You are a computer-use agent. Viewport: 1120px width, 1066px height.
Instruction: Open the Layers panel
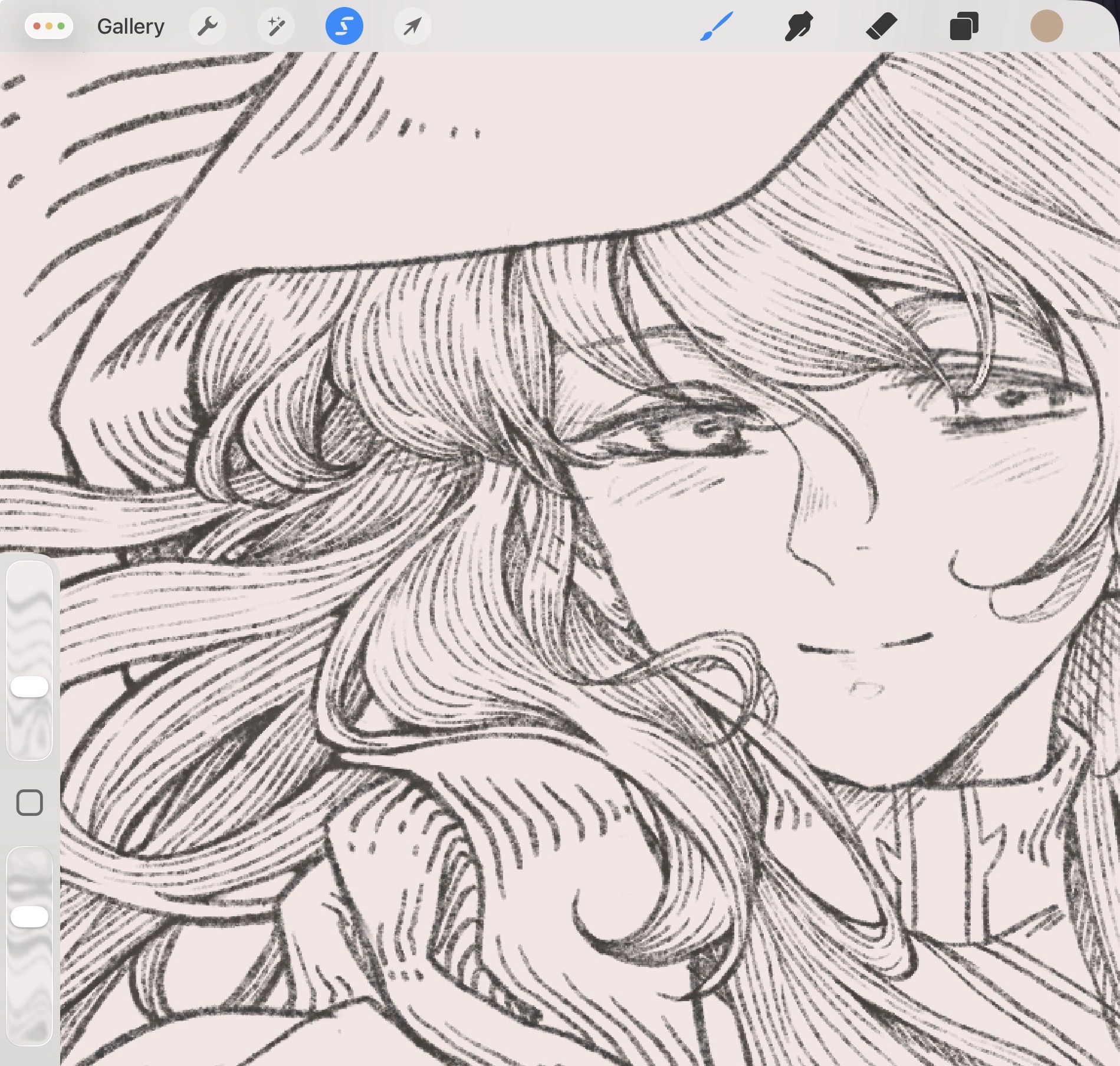tap(964, 27)
